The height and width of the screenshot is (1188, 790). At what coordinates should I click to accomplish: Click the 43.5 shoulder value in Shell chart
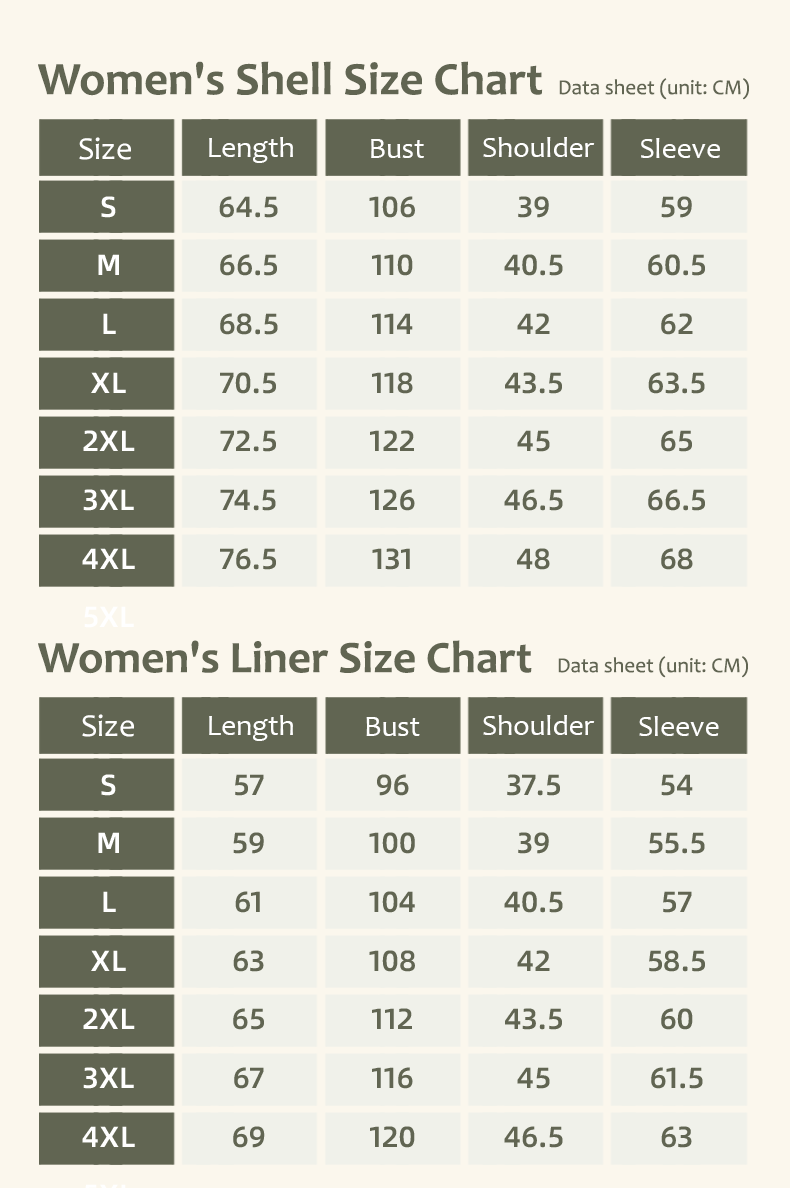pyautogui.click(x=535, y=383)
